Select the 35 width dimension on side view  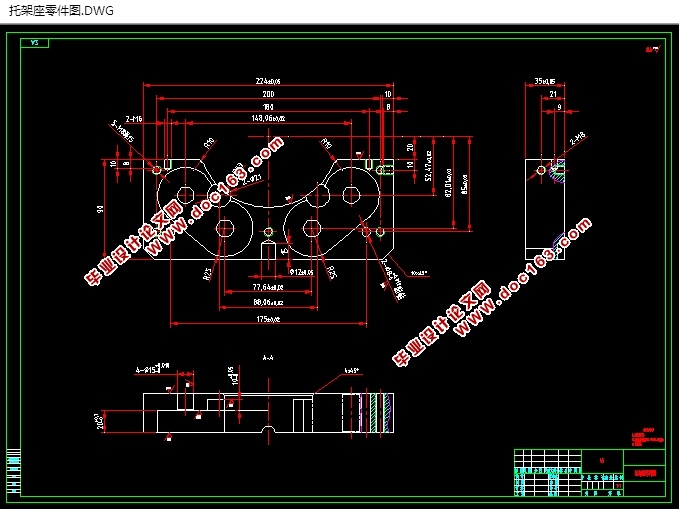tap(544, 81)
